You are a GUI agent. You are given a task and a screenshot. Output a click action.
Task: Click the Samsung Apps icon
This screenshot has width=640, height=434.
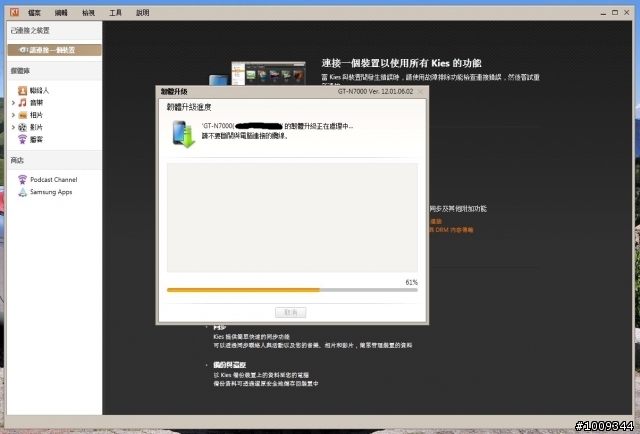point(22,192)
